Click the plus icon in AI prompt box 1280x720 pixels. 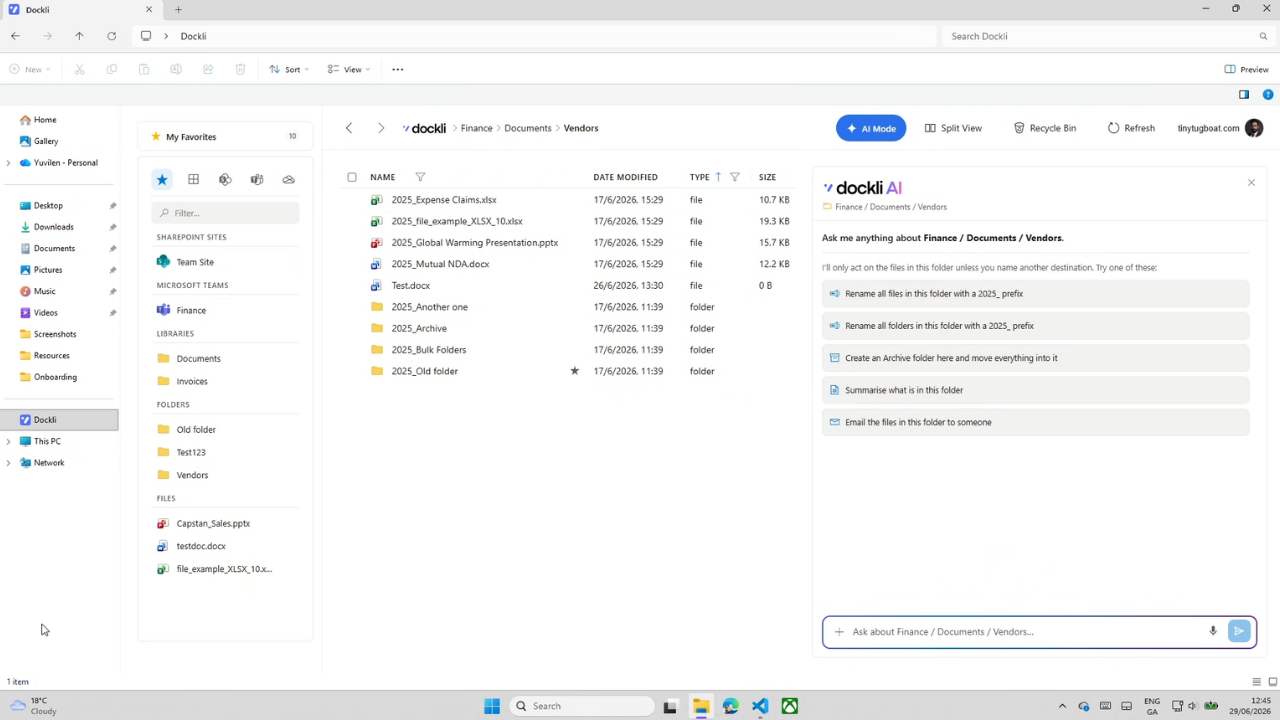tap(839, 632)
